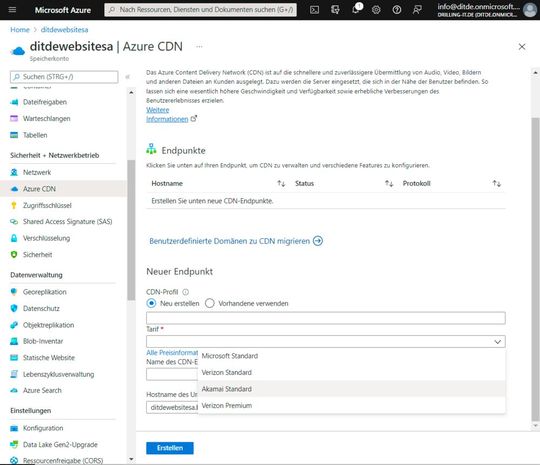Choose Microsoft Standard from Tarif list
Image resolution: width=540 pixels, height=465 pixels.
(352, 356)
